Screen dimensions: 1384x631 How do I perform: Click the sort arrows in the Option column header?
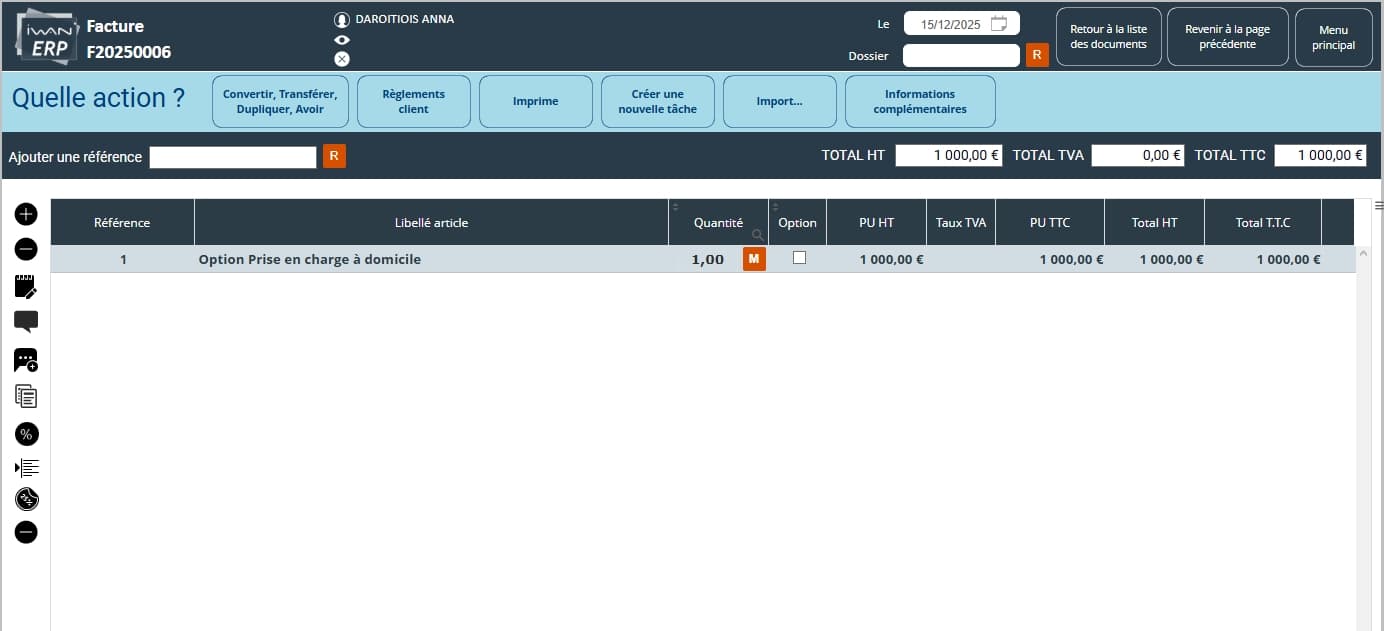point(775,207)
